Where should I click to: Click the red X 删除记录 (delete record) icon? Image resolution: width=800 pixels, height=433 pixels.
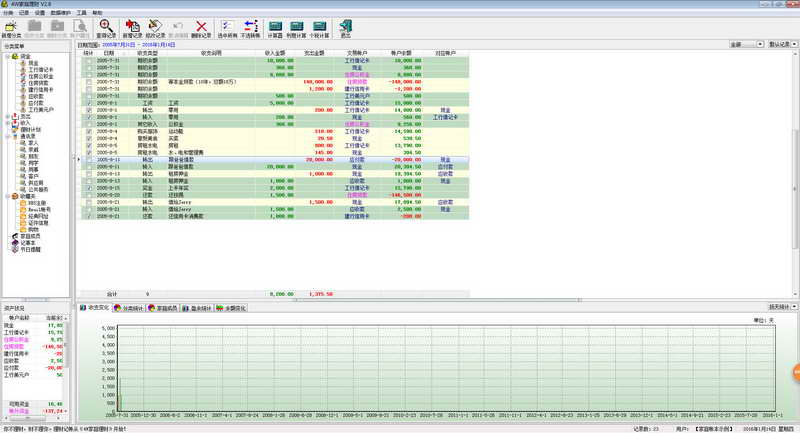pyautogui.click(x=202, y=27)
